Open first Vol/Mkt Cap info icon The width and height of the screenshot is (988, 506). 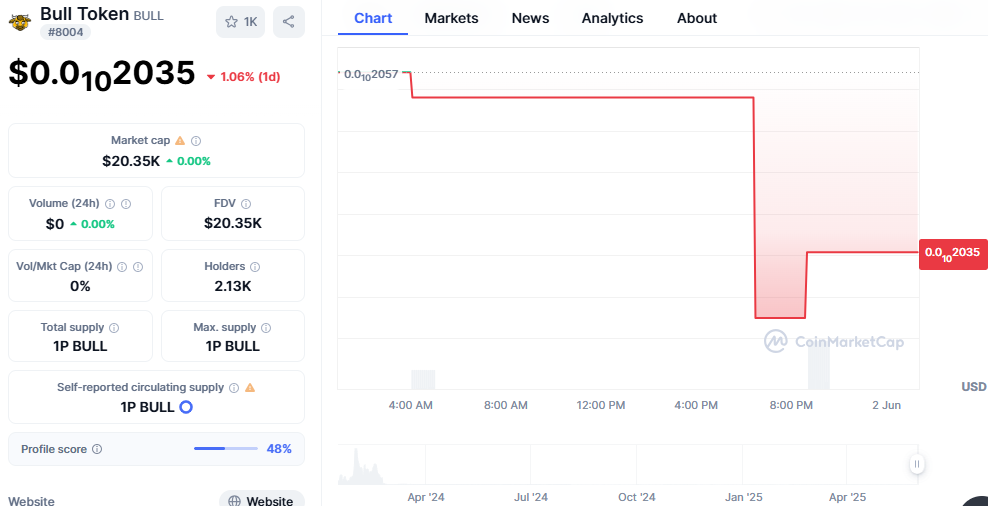pyautogui.click(x=122, y=267)
